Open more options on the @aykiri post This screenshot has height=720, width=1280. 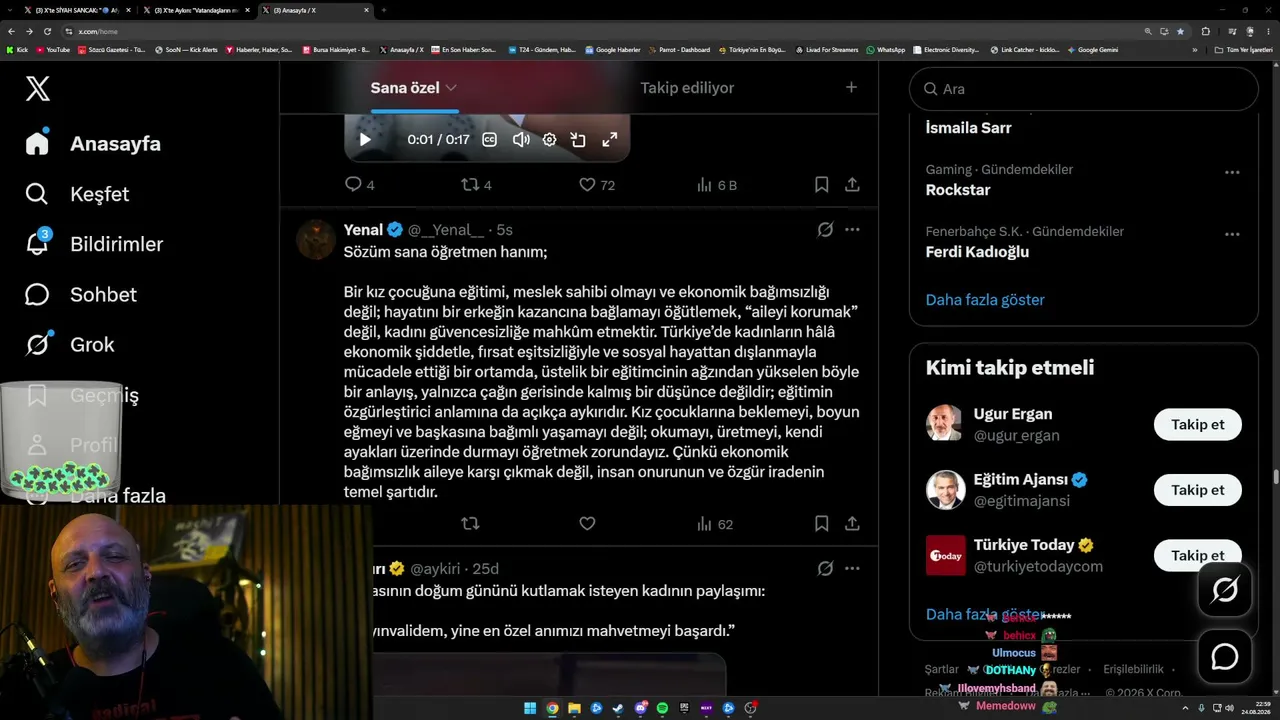852,569
